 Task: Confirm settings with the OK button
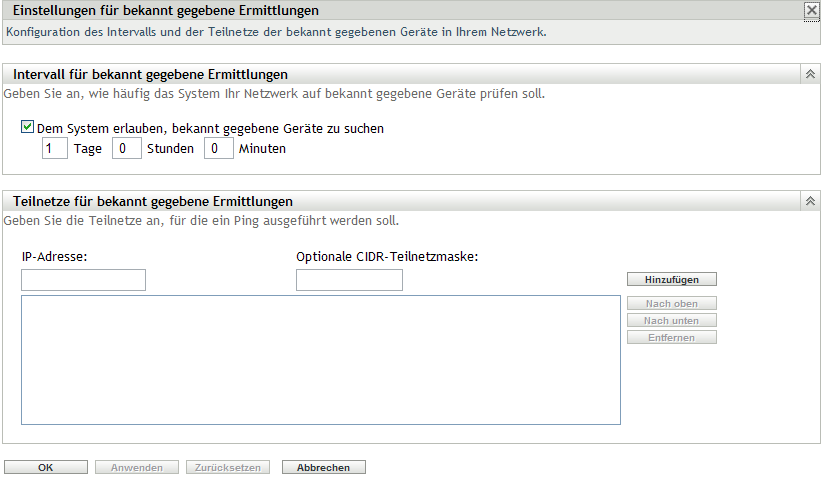(46, 467)
